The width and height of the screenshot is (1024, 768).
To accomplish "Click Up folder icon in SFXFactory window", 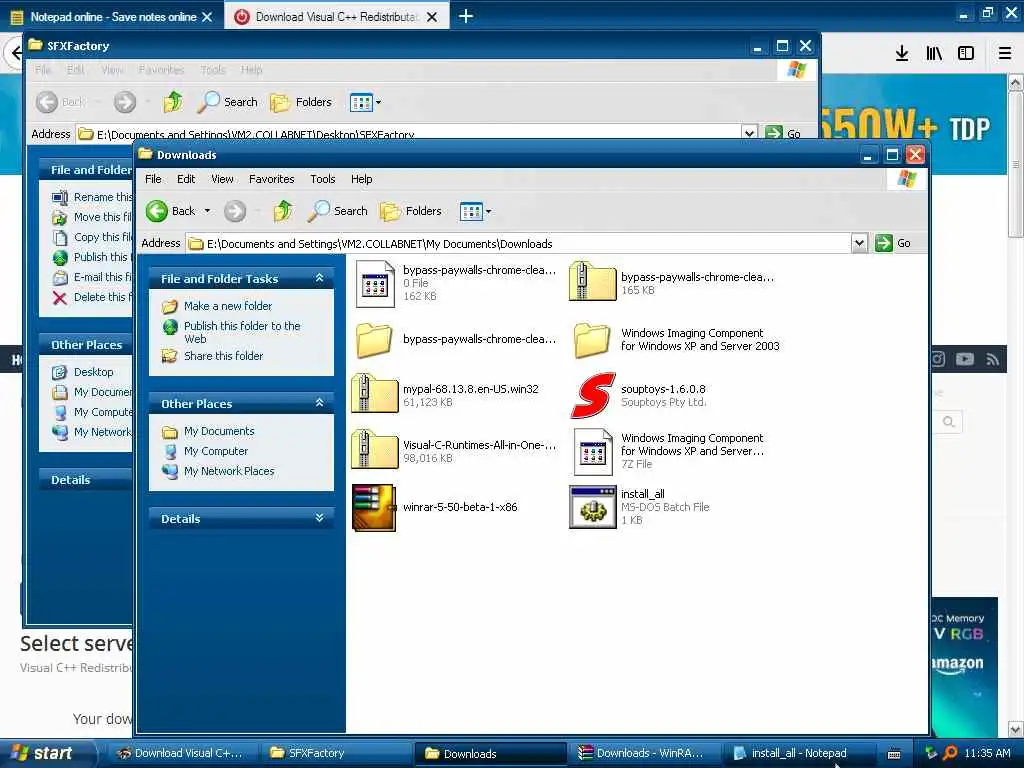I will [173, 102].
